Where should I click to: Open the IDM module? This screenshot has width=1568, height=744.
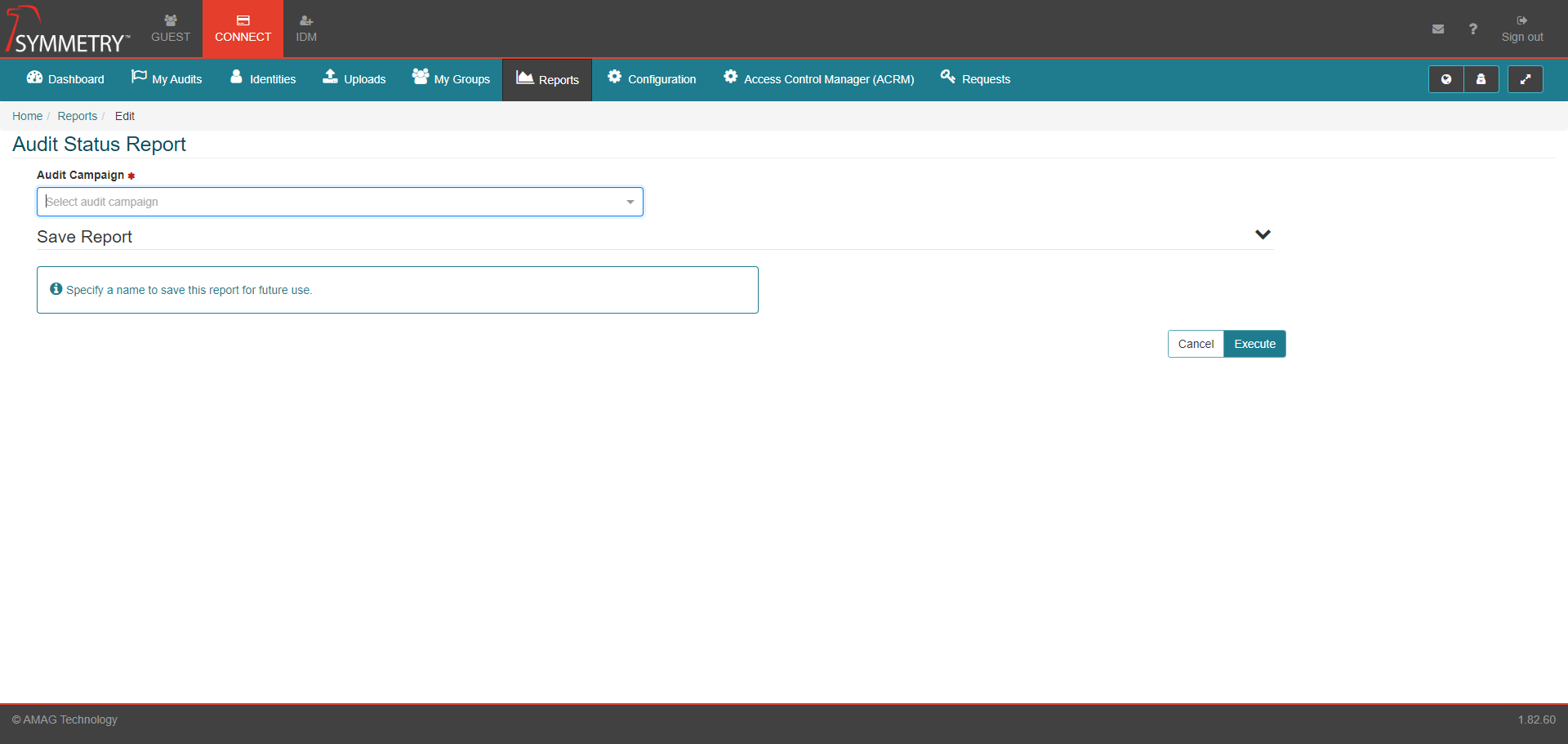point(306,29)
